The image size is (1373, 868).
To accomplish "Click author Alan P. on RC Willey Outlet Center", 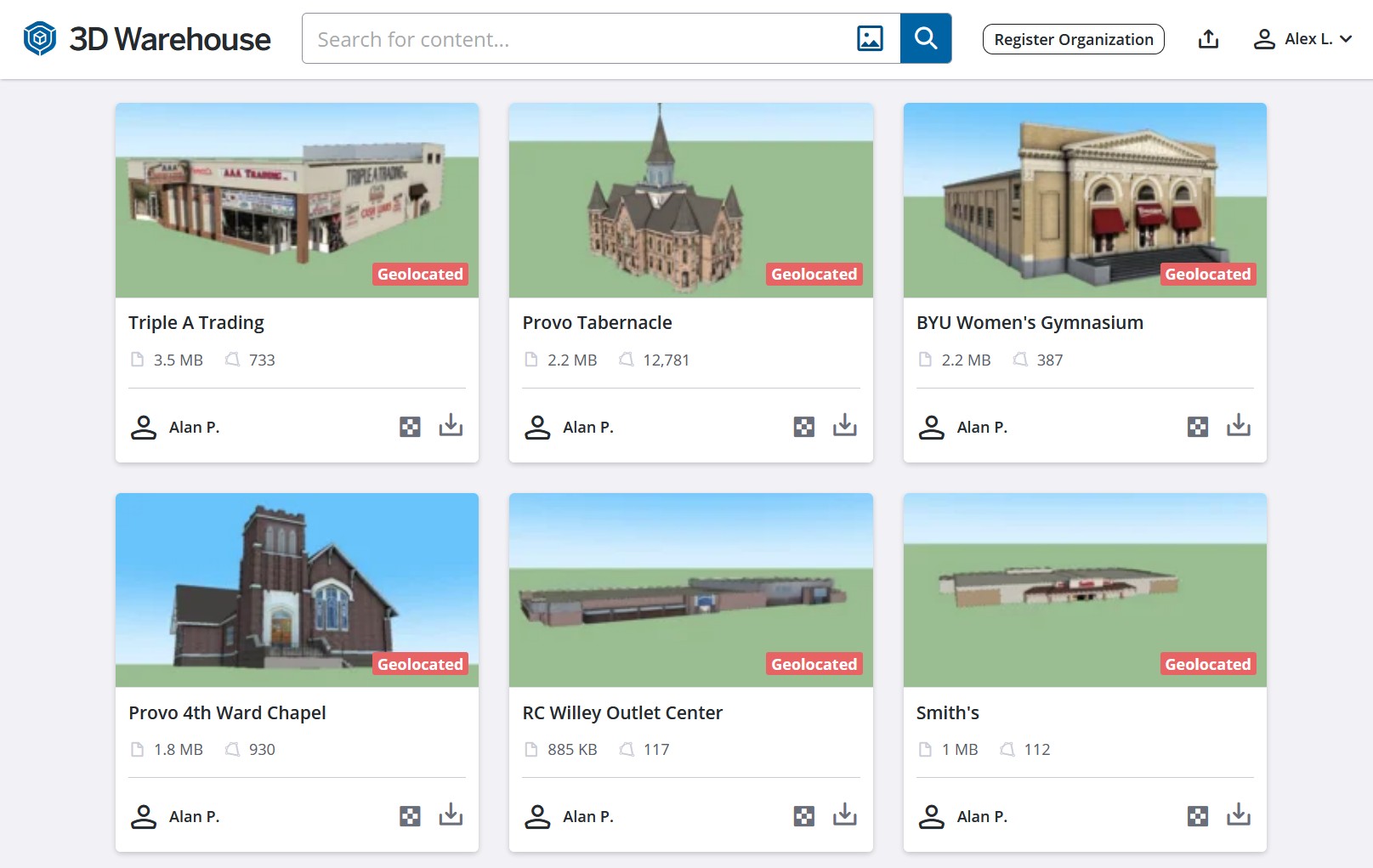I will (569, 816).
